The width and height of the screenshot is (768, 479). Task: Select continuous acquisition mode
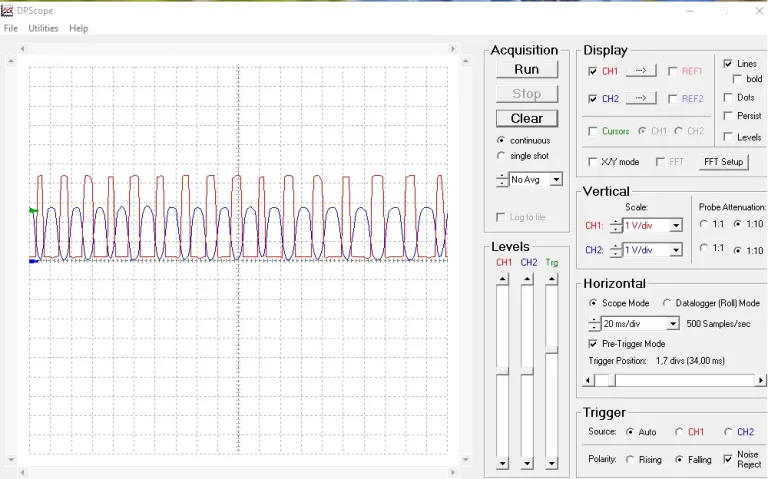tap(501, 141)
